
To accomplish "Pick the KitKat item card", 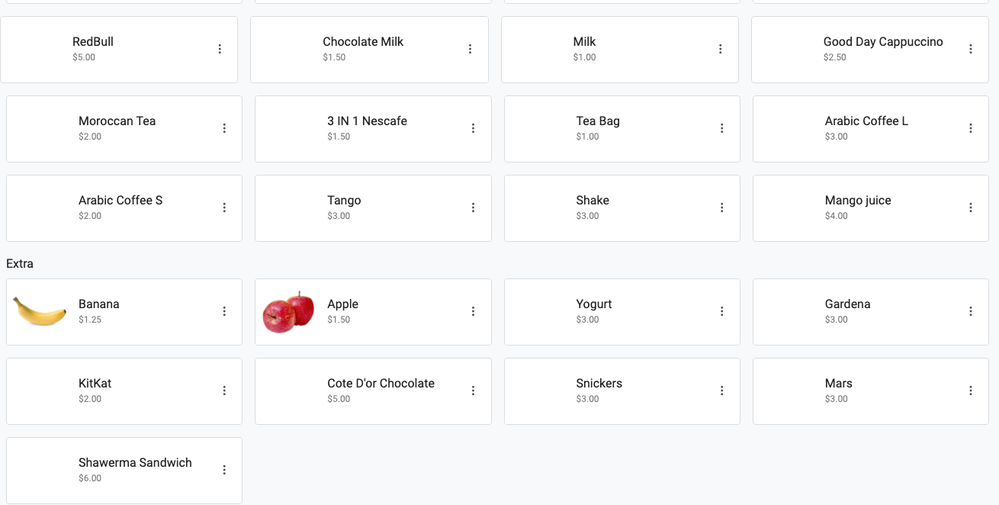I will tap(124, 391).
